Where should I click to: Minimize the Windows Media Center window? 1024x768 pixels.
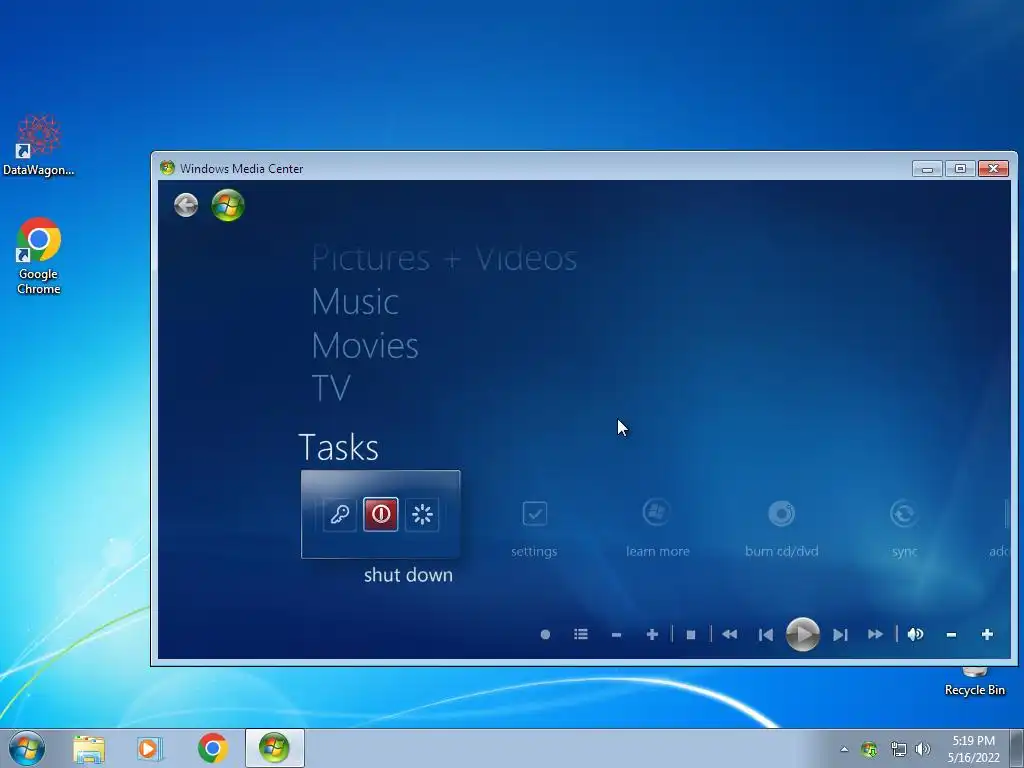pos(927,168)
